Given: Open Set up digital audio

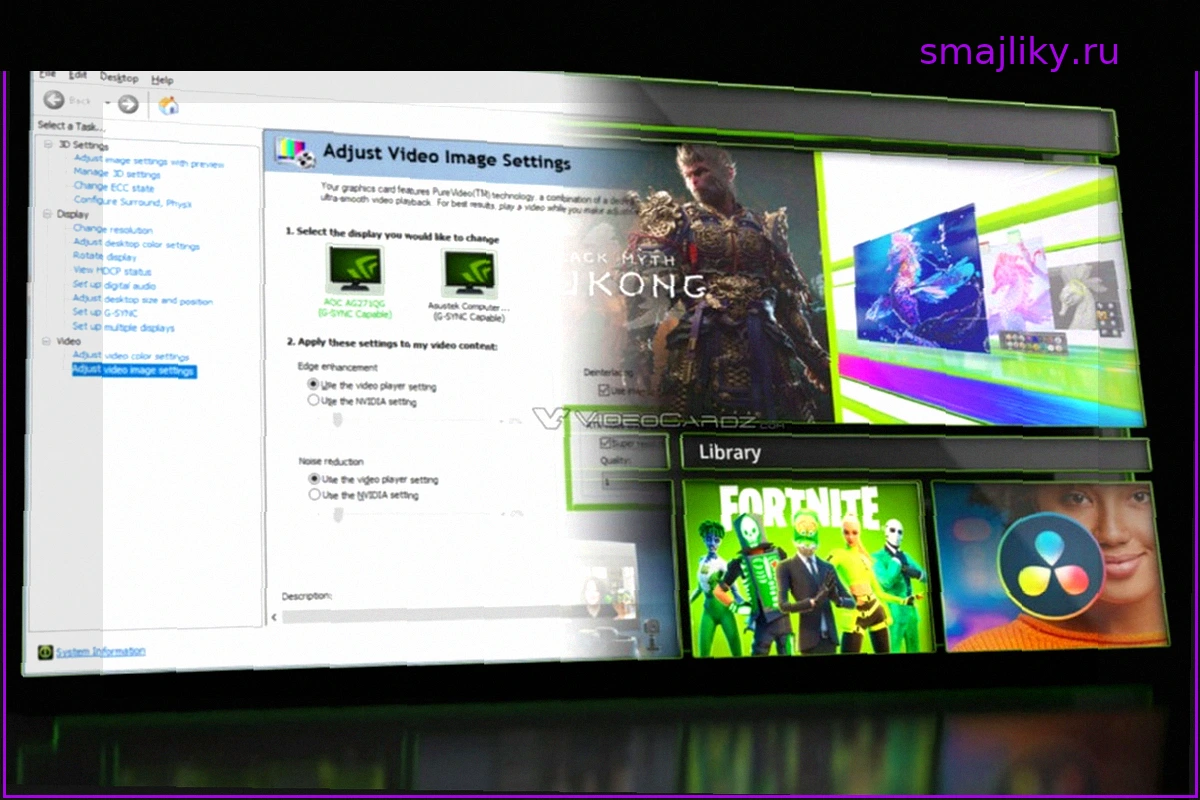Looking at the screenshot, I should [x=115, y=285].
